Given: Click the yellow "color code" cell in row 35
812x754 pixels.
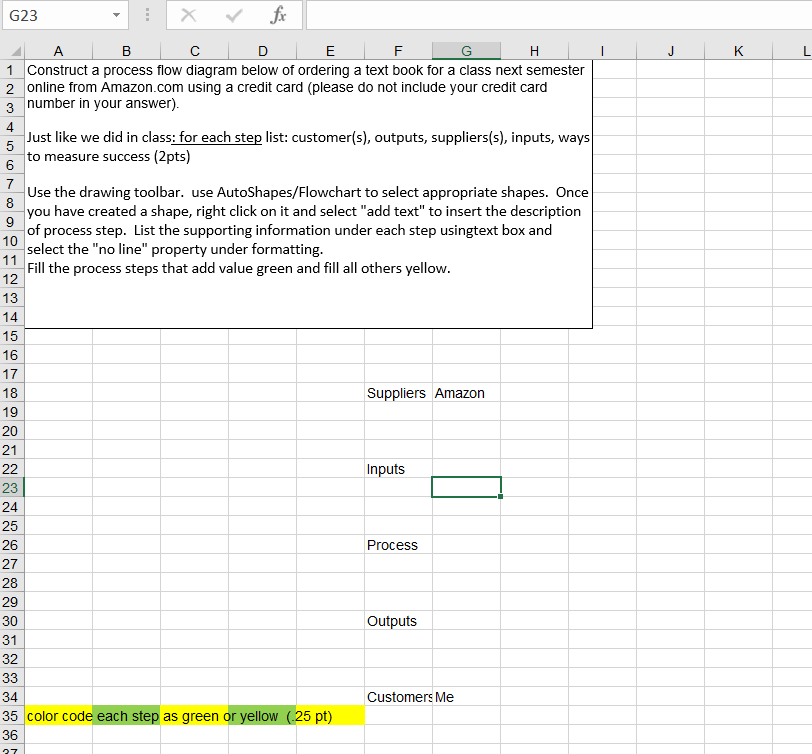Looking at the screenshot, I should [59, 716].
